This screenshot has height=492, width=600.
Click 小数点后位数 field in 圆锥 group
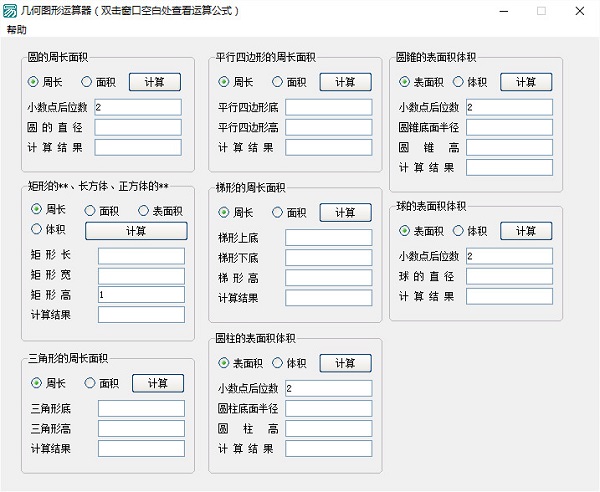tap(509, 107)
